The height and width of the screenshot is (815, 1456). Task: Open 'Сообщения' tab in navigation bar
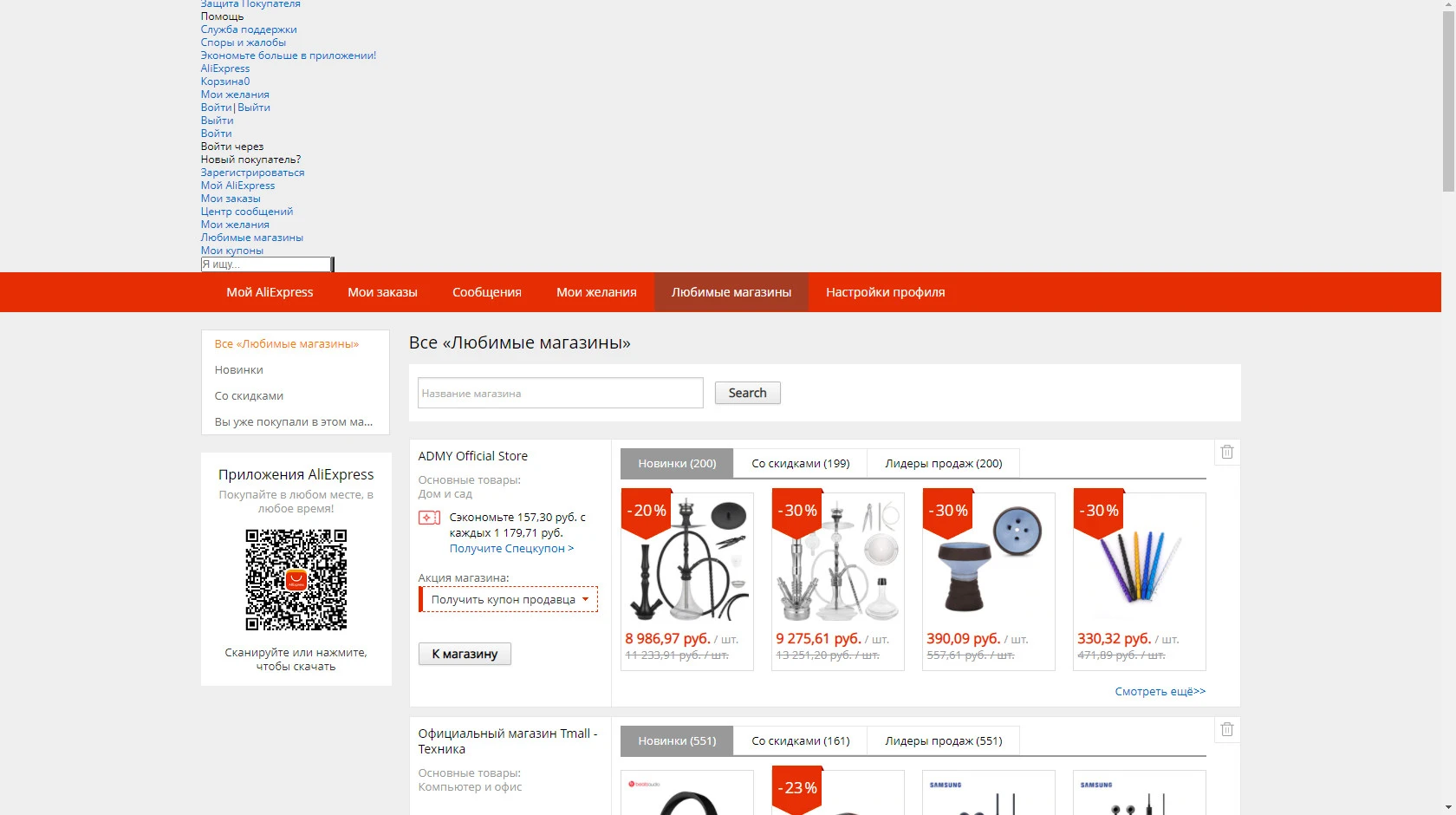pyautogui.click(x=487, y=292)
